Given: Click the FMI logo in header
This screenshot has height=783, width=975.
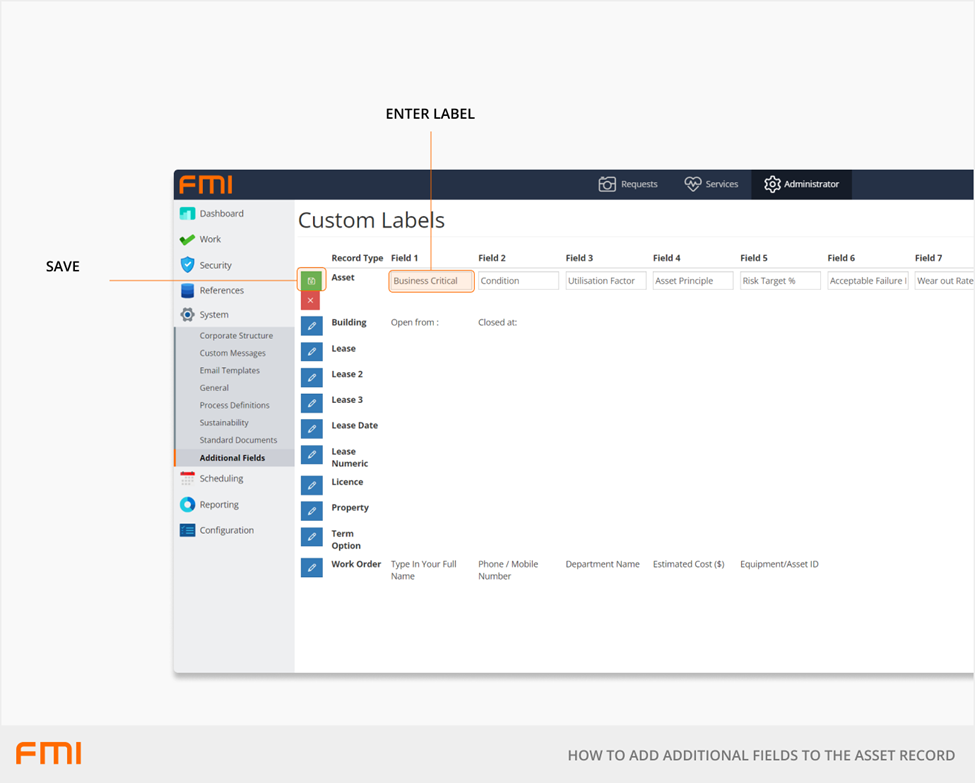Looking at the screenshot, I should pyautogui.click(x=206, y=185).
